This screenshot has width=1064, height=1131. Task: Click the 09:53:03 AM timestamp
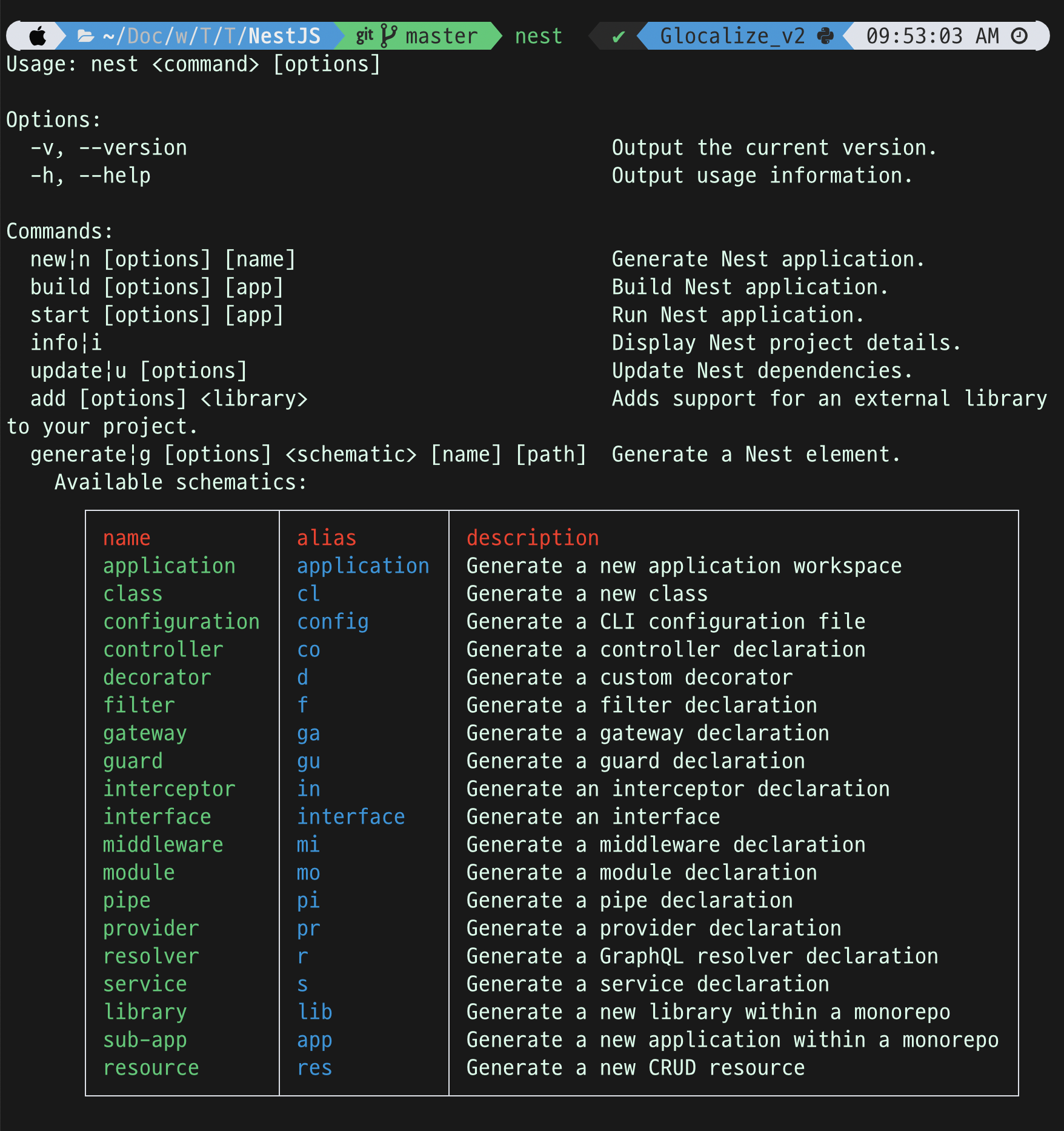tap(933, 36)
